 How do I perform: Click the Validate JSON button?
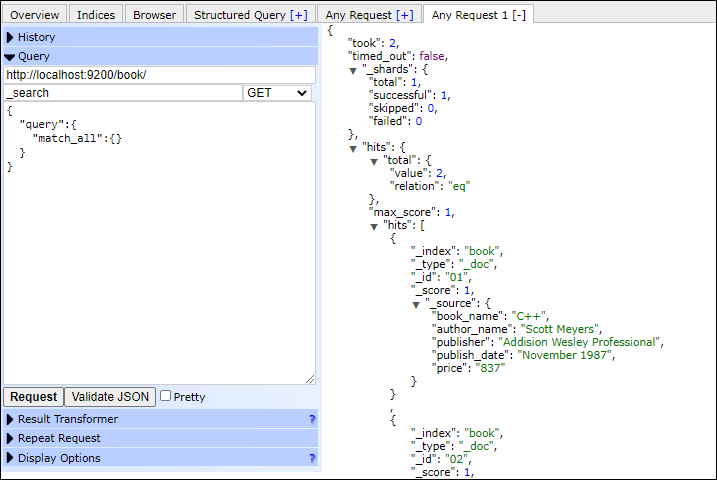(x=110, y=396)
